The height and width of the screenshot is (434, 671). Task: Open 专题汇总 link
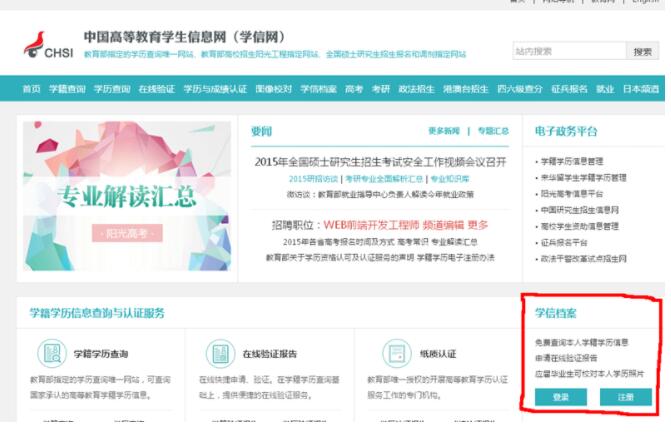[x=493, y=131]
